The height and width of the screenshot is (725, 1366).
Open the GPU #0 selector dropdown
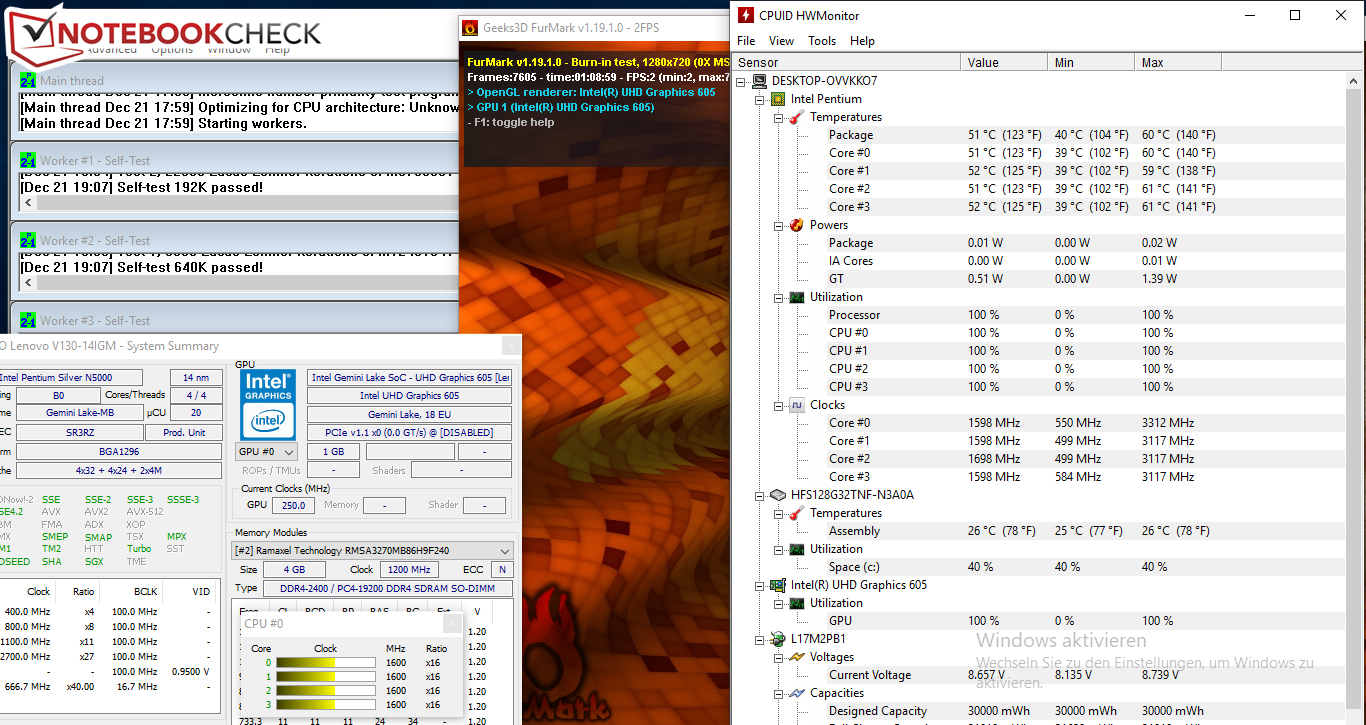coord(267,452)
